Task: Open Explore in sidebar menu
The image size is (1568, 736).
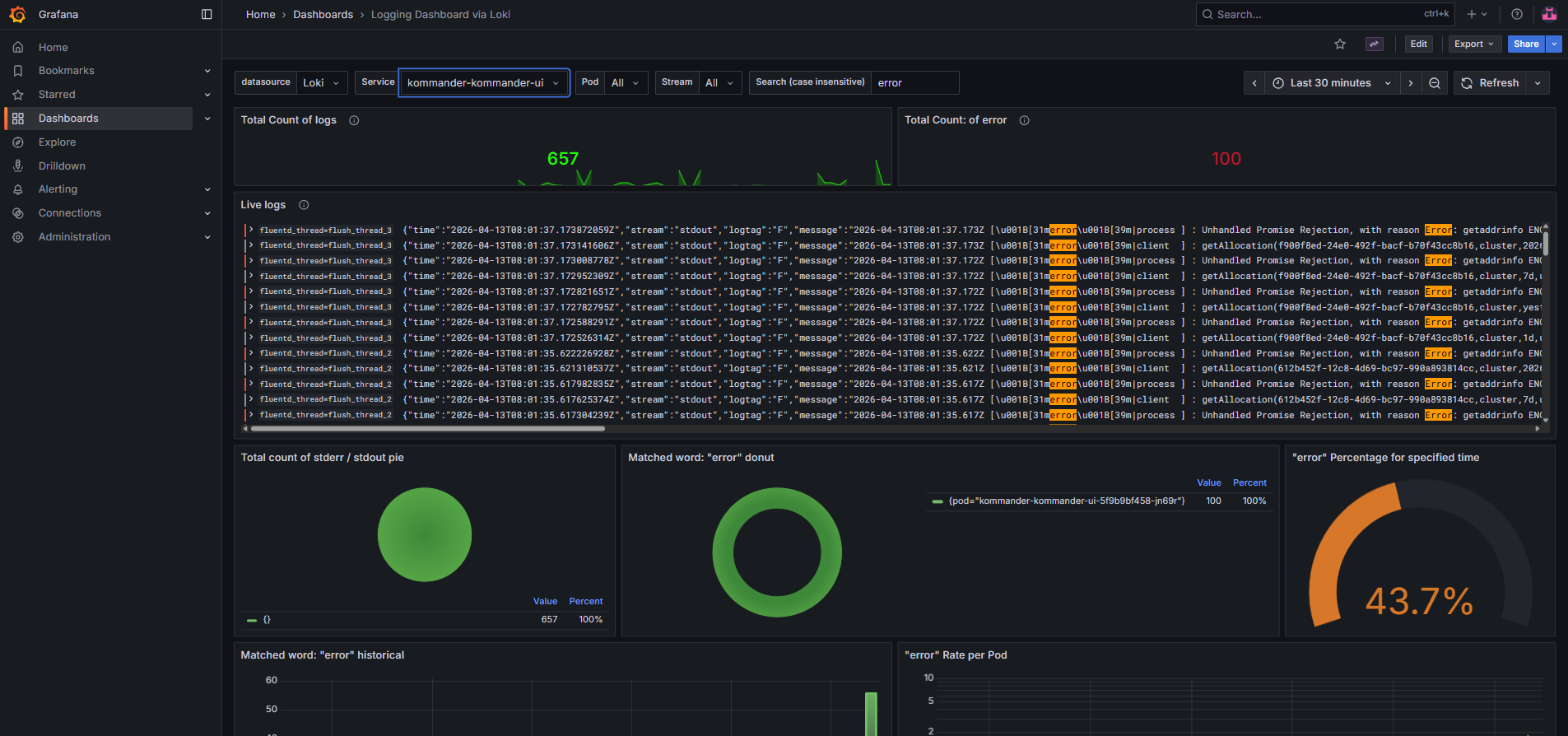Action: [x=57, y=142]
